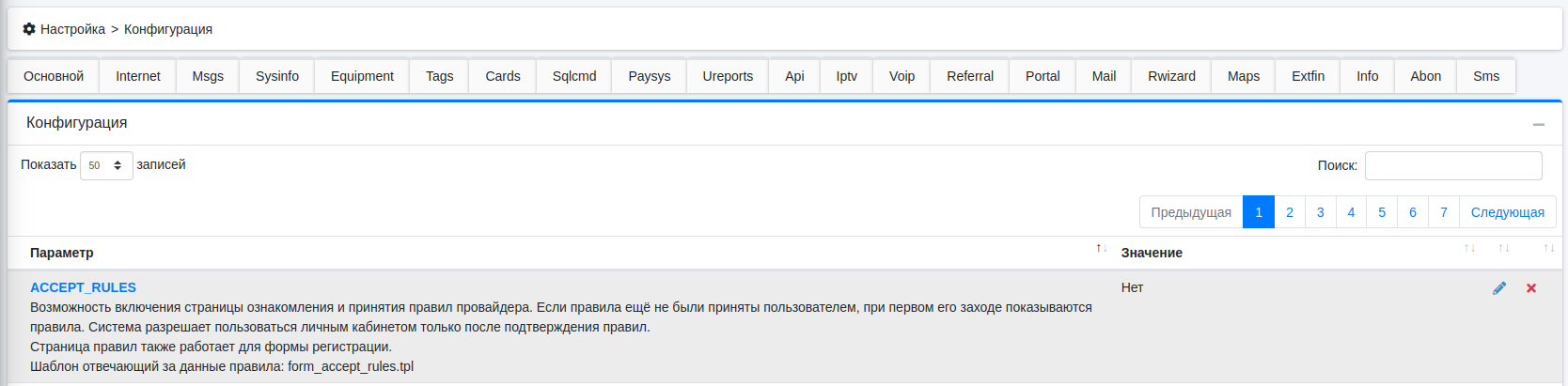The height and width of the screenshot is (386, 1568).
Task: Go to the Iptv tab
Action: [846, 76]
